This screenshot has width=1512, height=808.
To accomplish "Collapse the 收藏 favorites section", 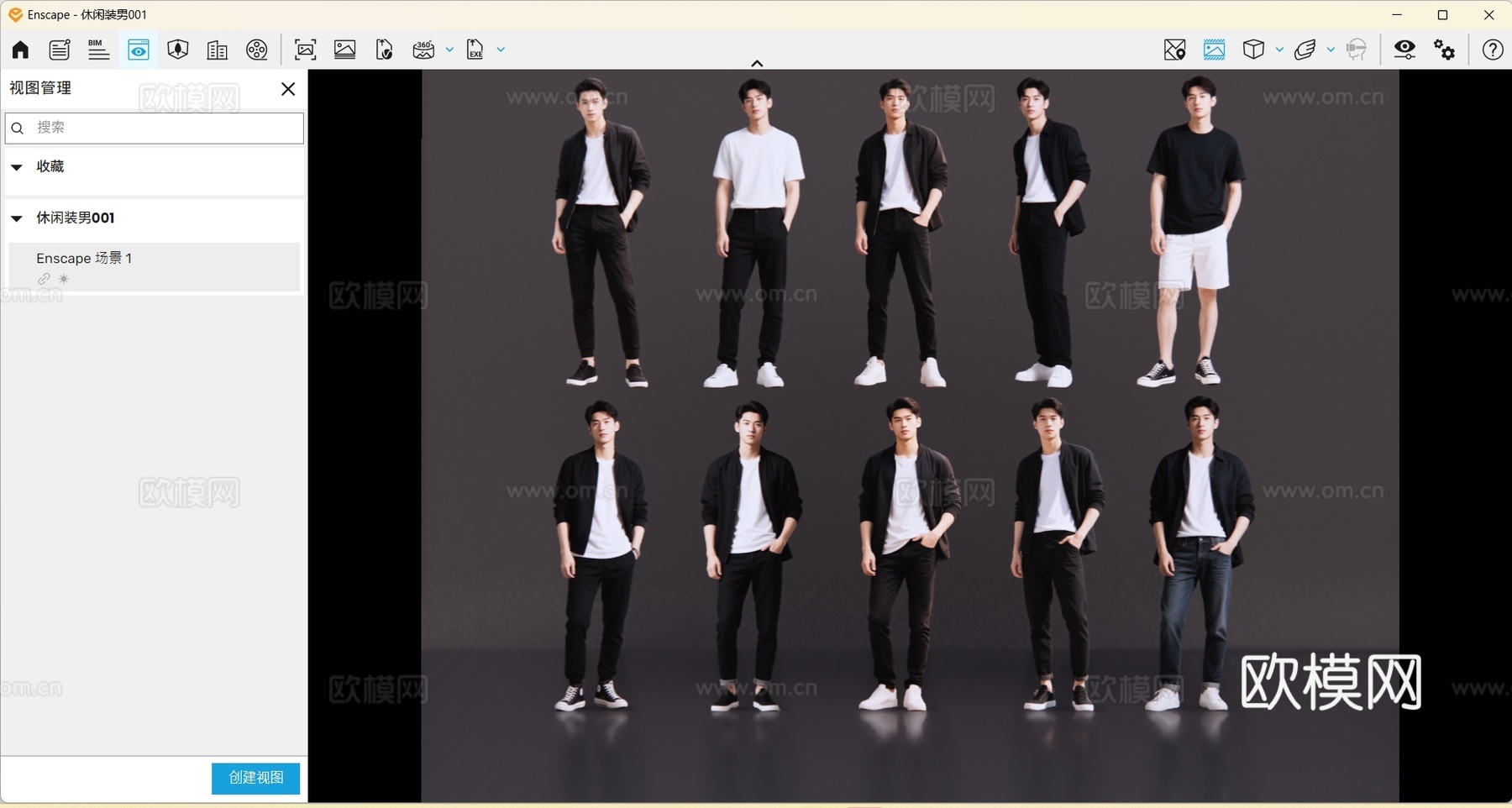I will [17, 167].
